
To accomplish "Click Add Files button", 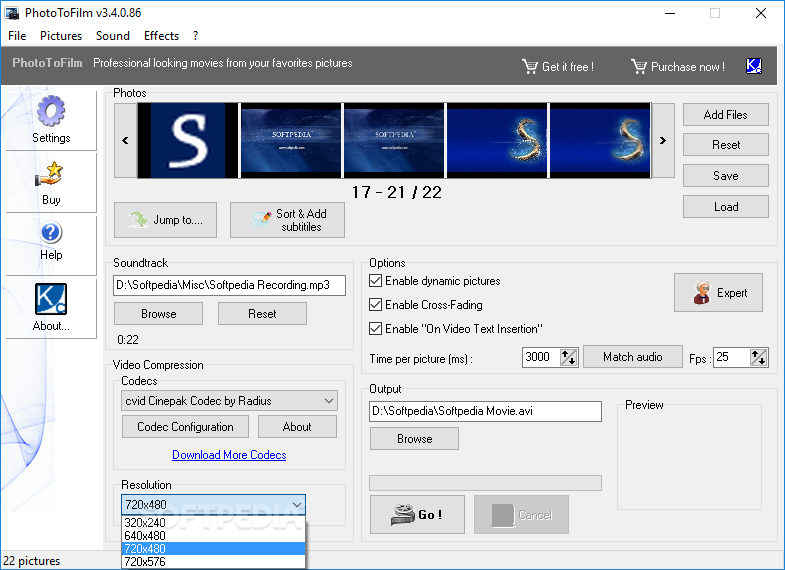I will tap(725, 115).
